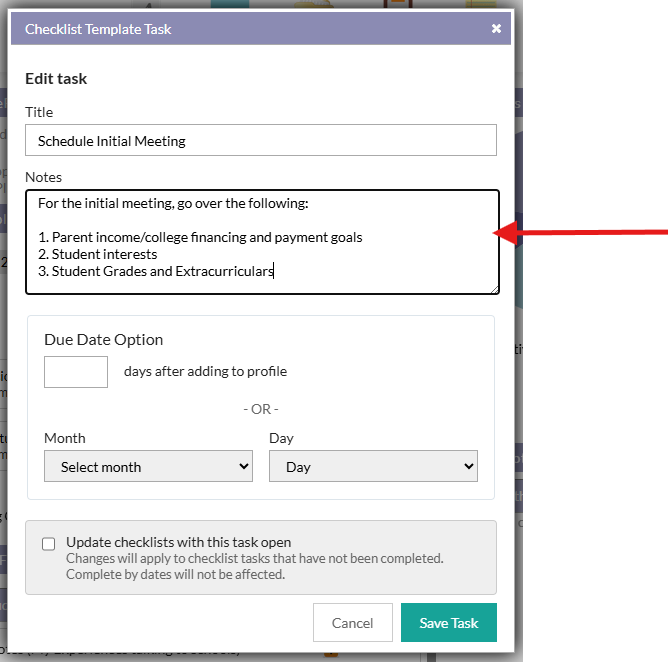
Task: Click the Checklist Template Task header title
Action: [x=98, y=29]
